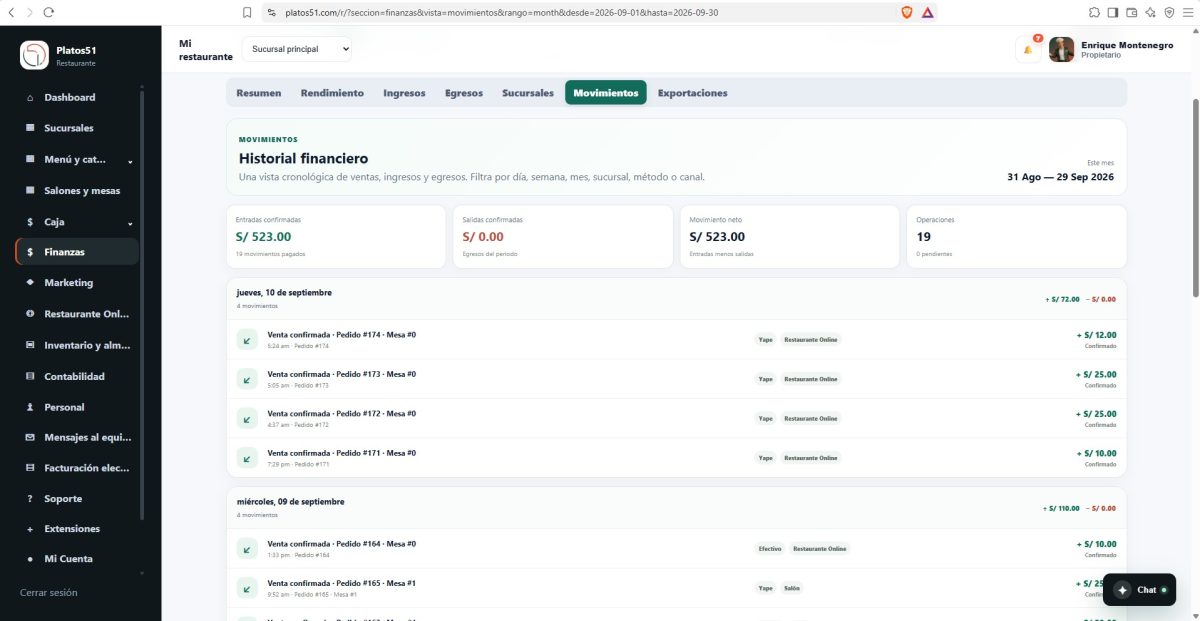1200x621 pixels.
Task: Click the Salidas confirmadas S/ 0.00 value
Action: click(483, 237)
